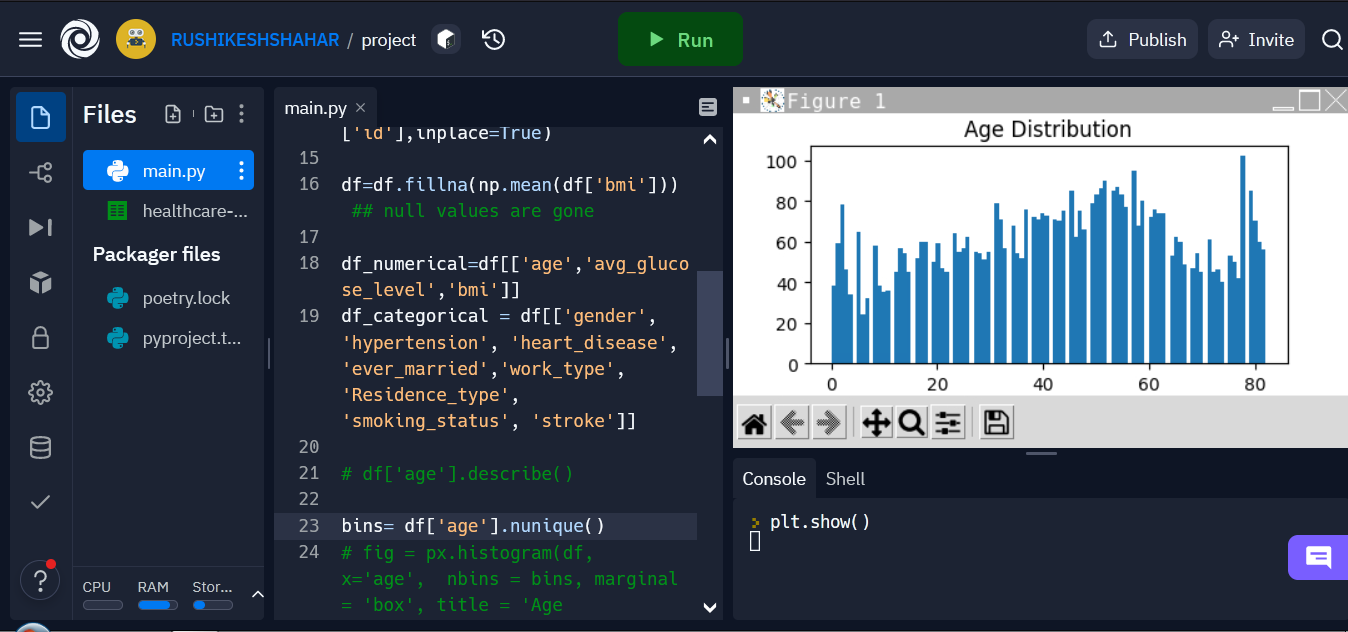Open the Debugger sidebar icon
Image resolution: width=1348 pixels, height=632 pixels.
[41, 228]
